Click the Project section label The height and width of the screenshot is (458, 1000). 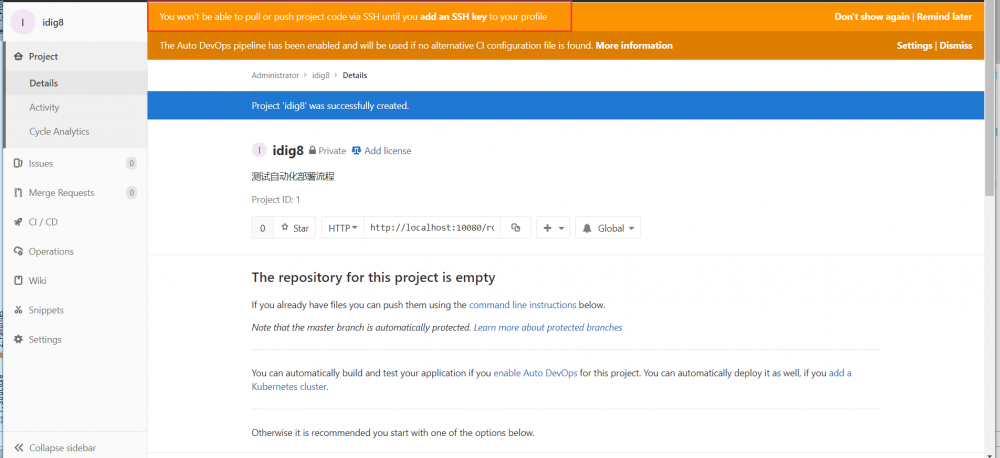tap(43, 57)
